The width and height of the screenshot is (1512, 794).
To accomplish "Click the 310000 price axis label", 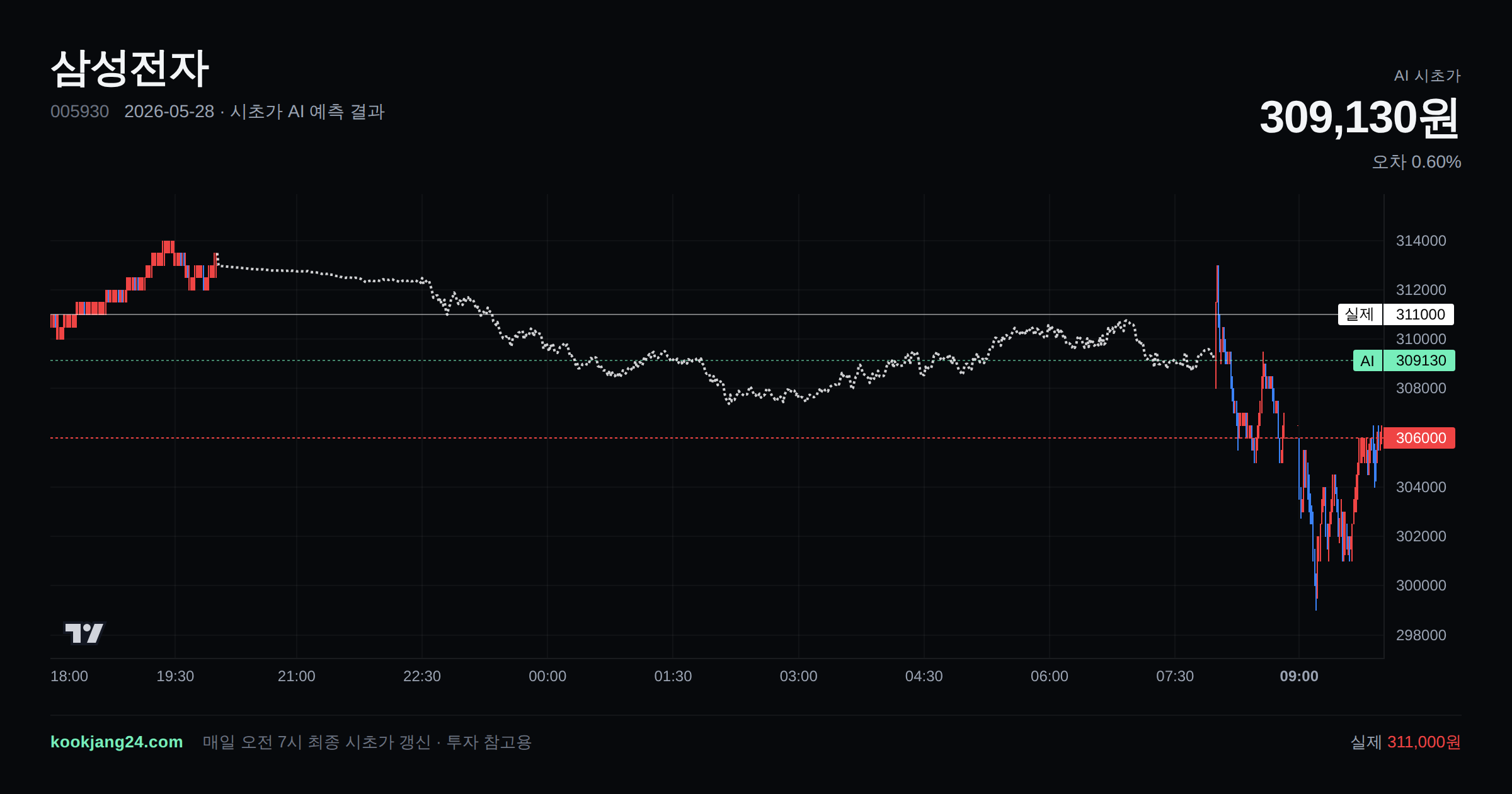I will coord(1421,339).
